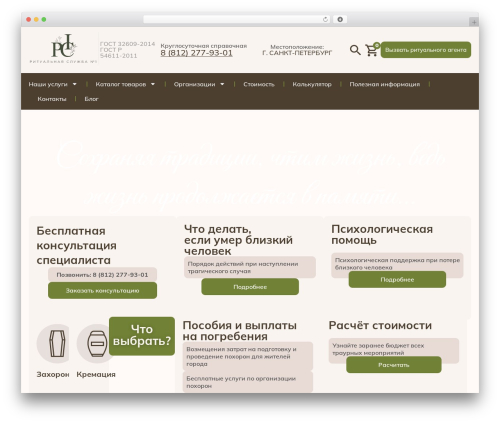Click the Заказать консультацию button
This screenshot has height=423, width=500.
[102, 290]
